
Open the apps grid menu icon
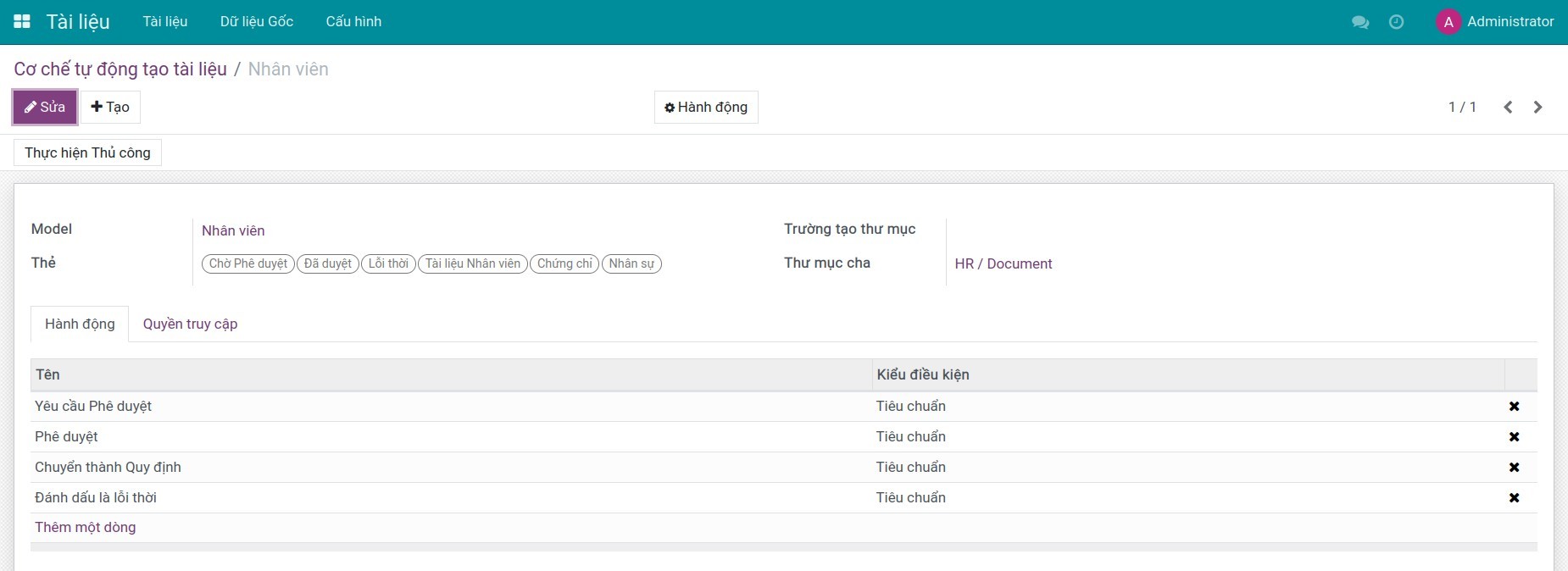[x=22, y=21]
